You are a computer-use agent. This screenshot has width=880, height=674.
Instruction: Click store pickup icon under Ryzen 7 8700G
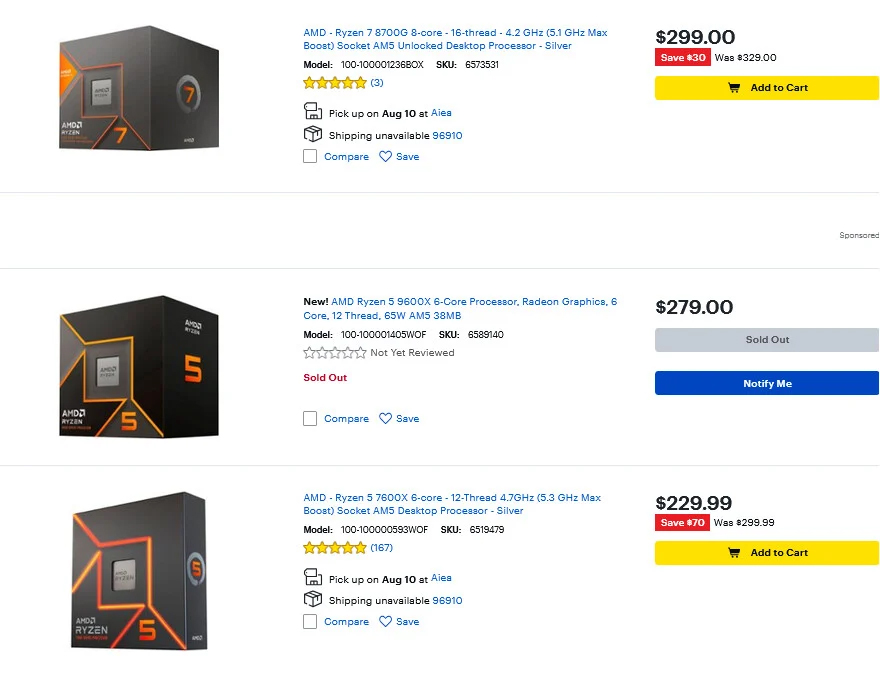pyautogui.click(x=312, y=113)
